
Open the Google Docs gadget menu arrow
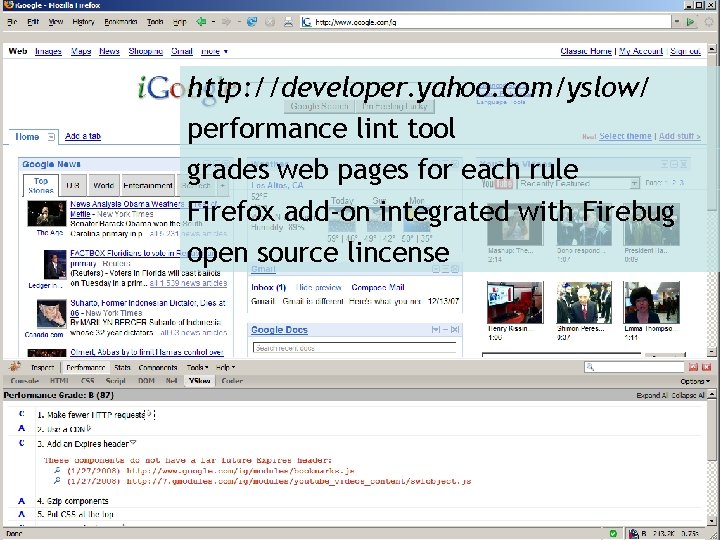(x=436, y=329)
